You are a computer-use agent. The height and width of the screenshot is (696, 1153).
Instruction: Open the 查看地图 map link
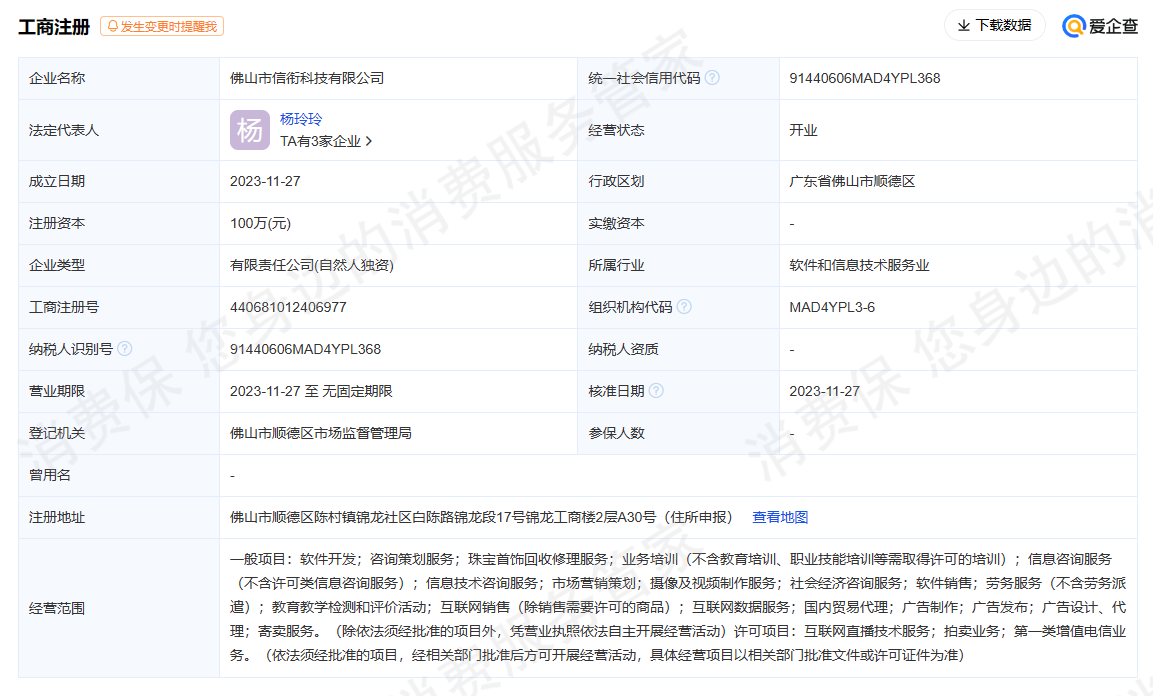[x=780, y=517]
